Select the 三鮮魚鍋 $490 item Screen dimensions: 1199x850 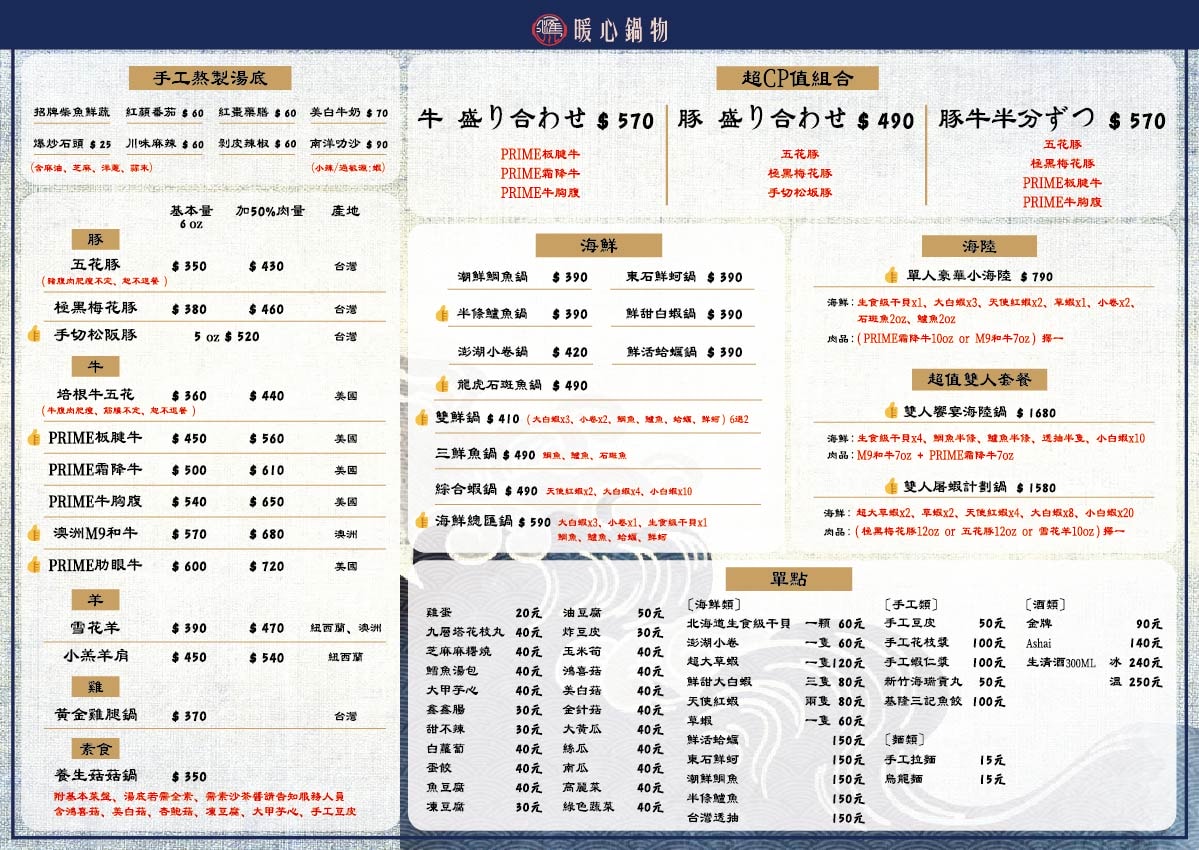pos(486,454)
